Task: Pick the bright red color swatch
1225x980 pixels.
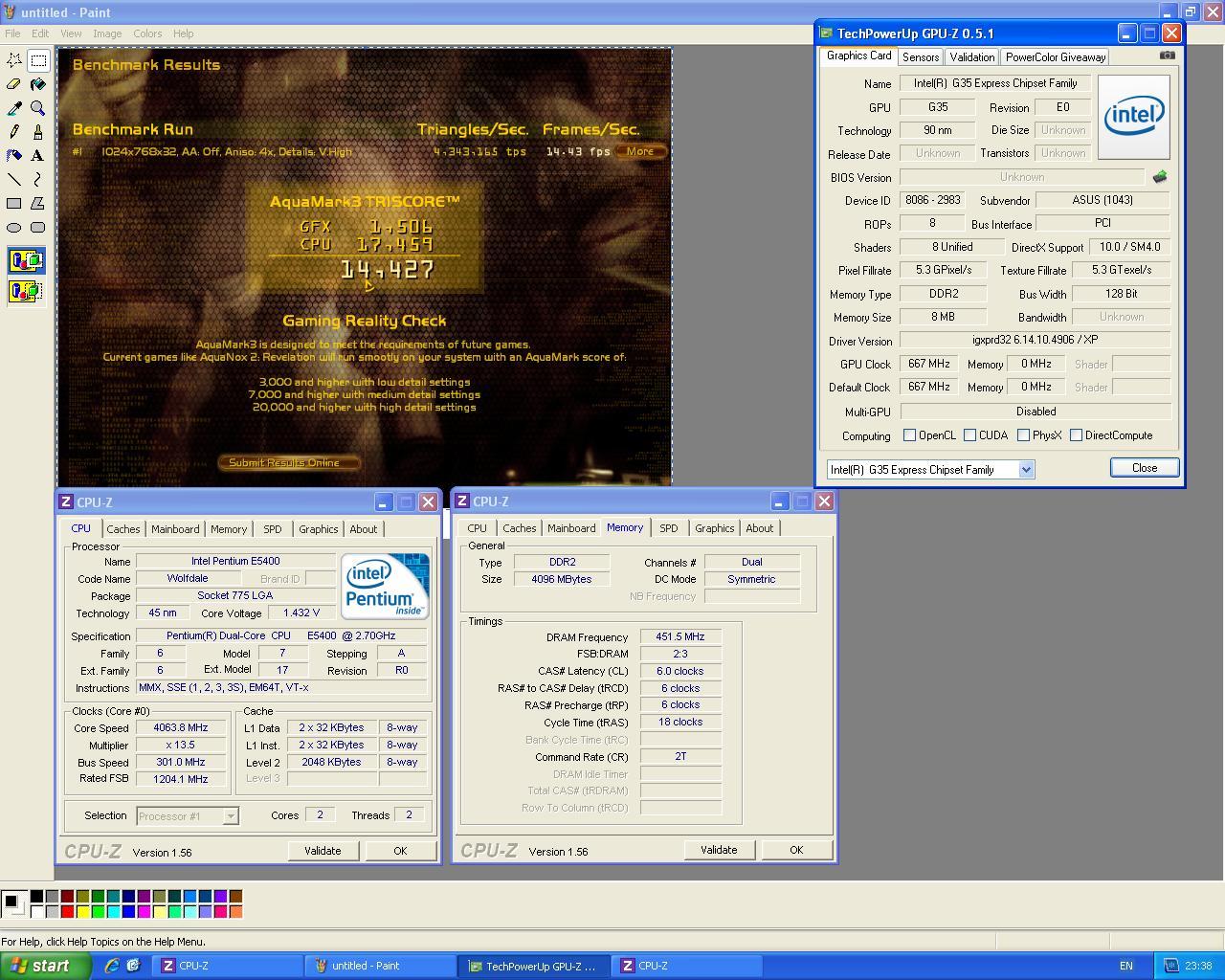Action: pyautogui.click(x=67, y=912)
